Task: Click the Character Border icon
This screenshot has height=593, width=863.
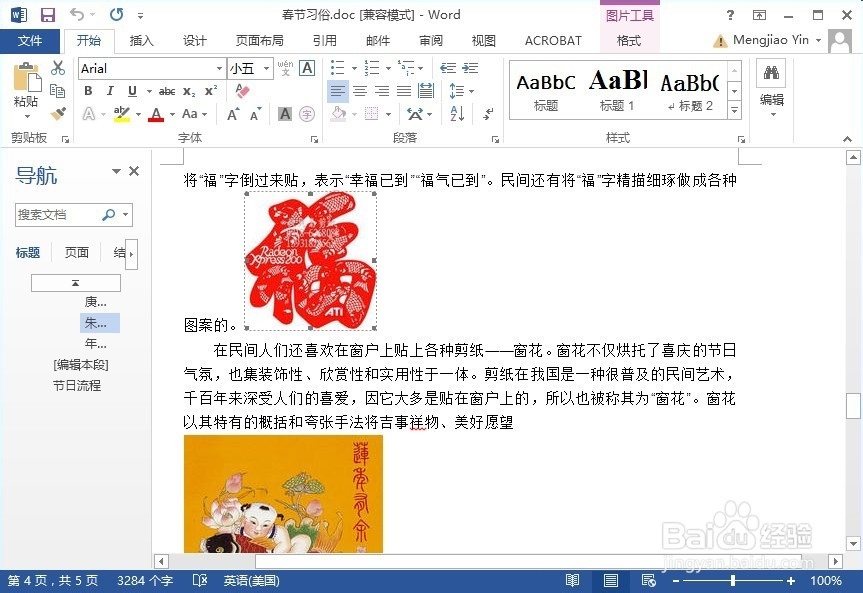Action: 307,68
